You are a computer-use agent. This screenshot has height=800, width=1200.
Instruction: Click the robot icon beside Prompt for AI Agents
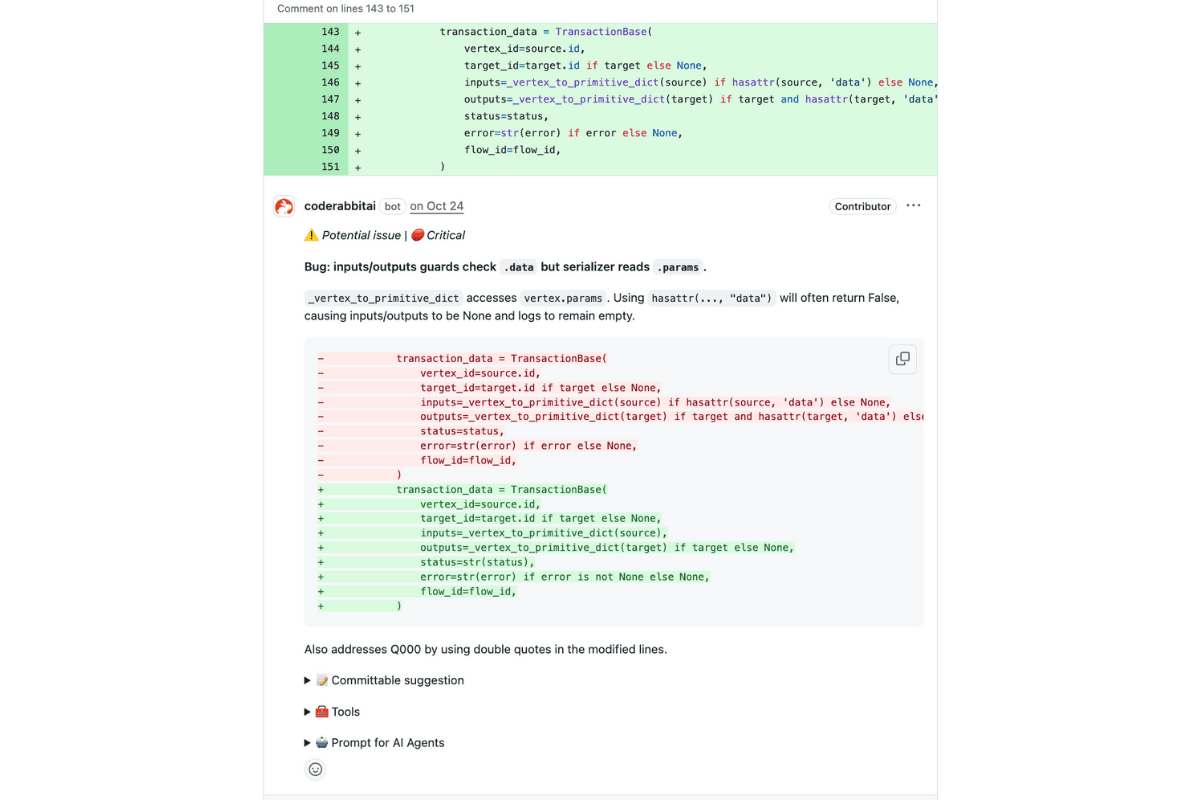pyautogui.click(x=322, y=743)
